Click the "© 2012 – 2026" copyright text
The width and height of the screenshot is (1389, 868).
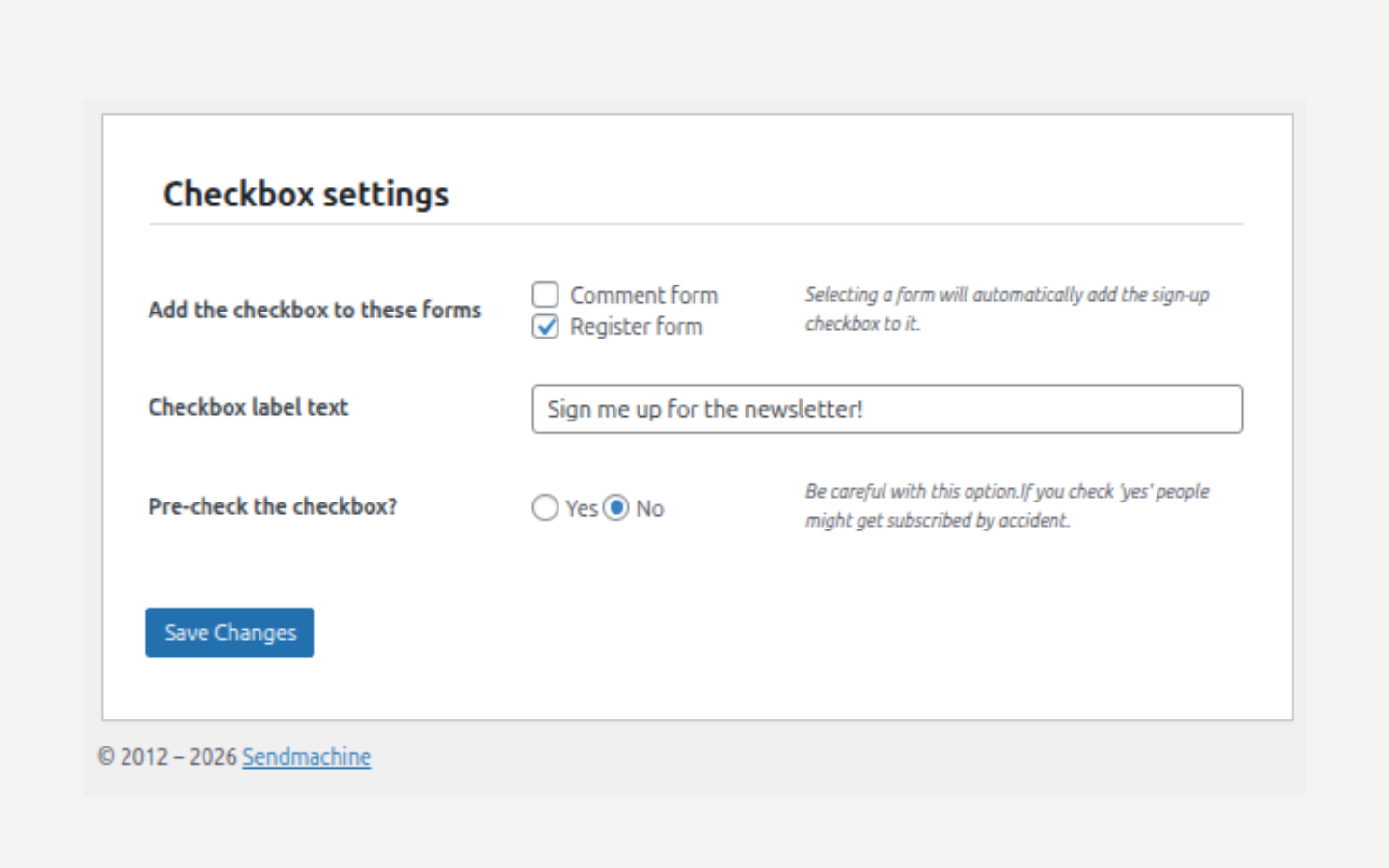(168, 757)
